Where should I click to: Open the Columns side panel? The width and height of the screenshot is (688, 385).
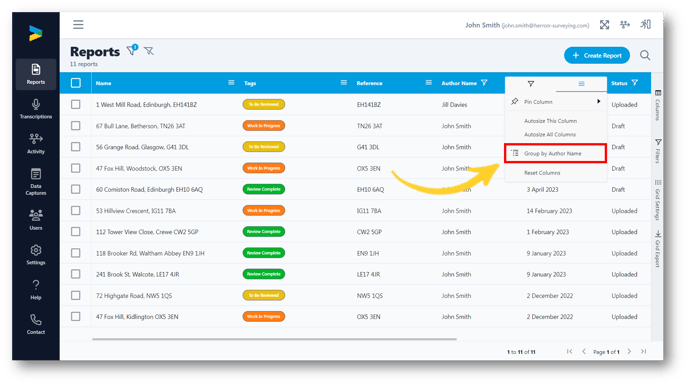[658, 105]
